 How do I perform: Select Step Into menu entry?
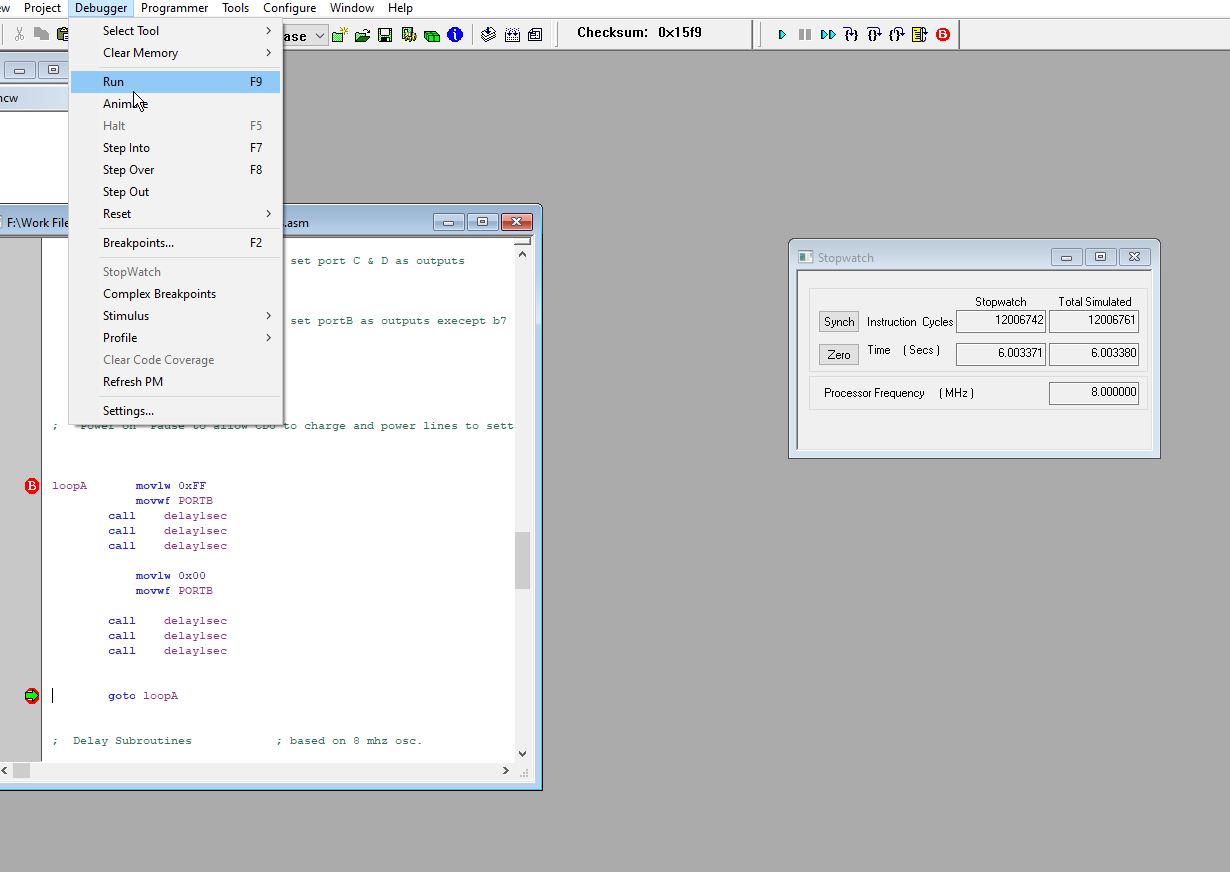pyautogui.click(x=176, y=148)
